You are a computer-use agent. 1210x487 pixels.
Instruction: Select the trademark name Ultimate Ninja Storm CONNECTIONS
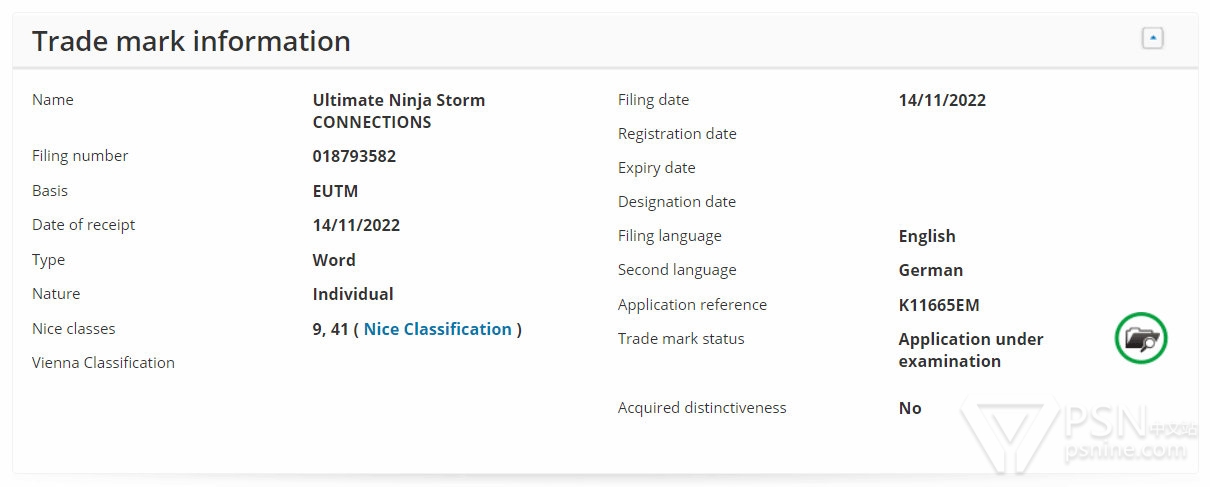[398, 111]
